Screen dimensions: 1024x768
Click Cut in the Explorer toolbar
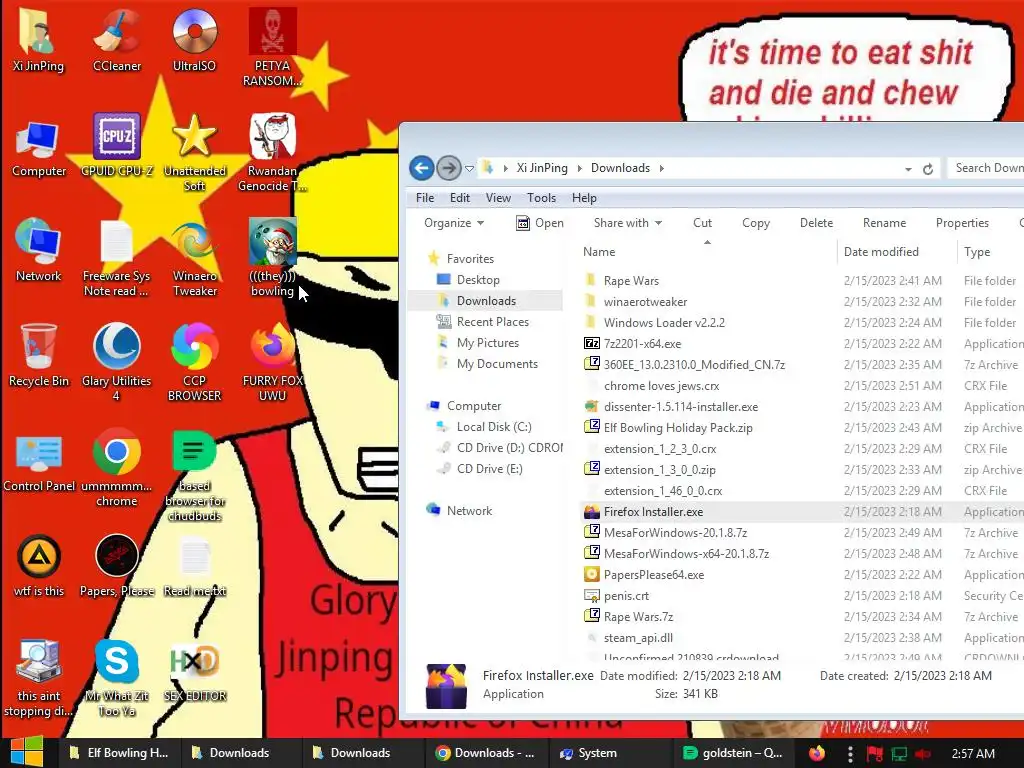click(x=703, y=223)
